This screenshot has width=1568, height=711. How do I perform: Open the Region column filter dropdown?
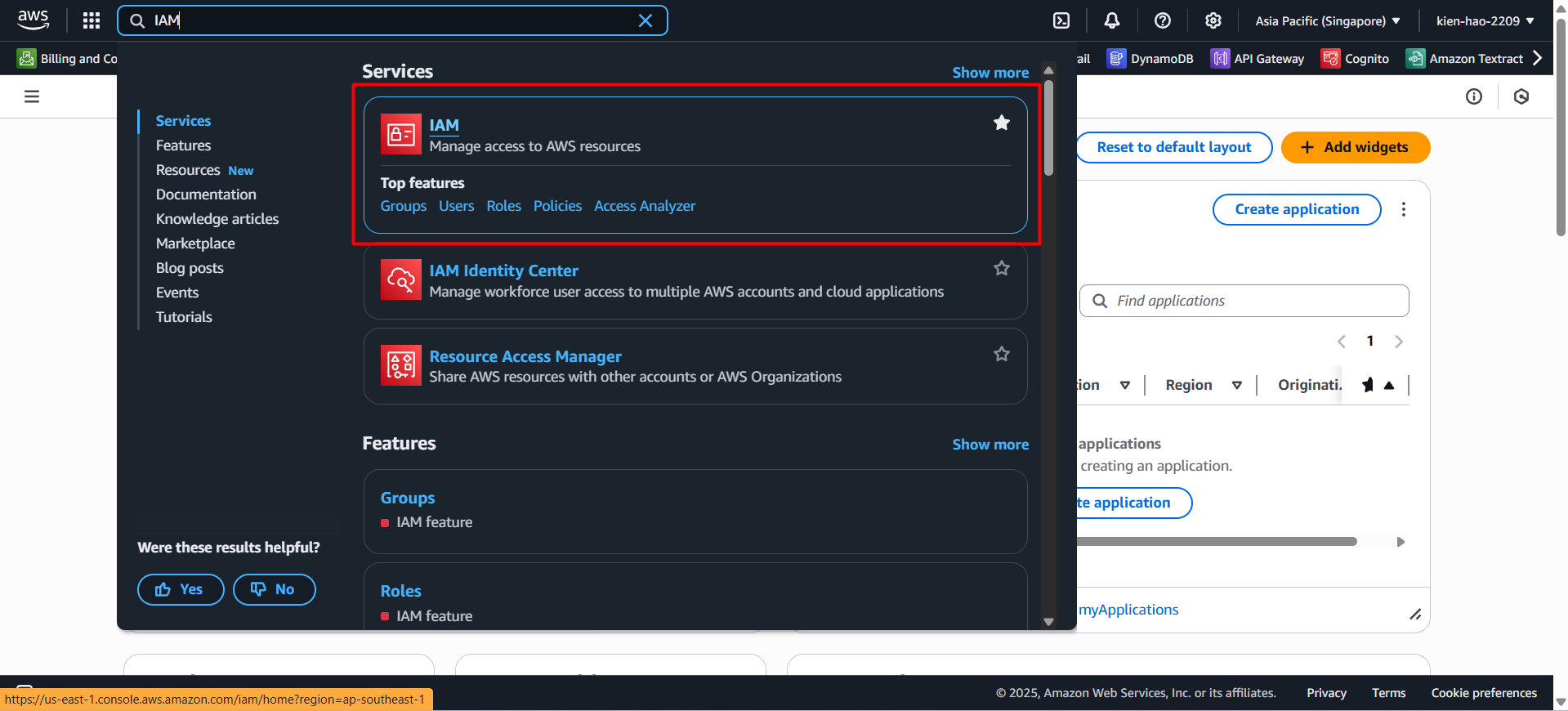pos(1237,385)
